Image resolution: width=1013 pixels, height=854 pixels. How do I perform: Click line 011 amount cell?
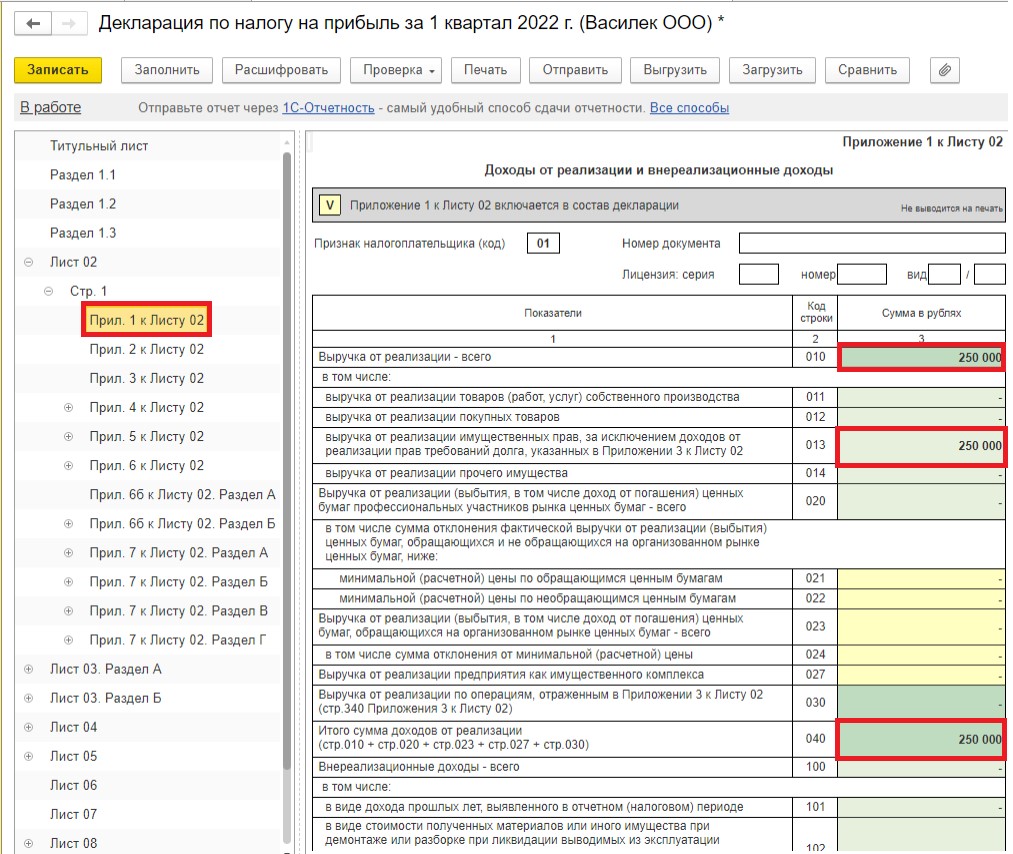pyautogui.click(x=921, y=397)
